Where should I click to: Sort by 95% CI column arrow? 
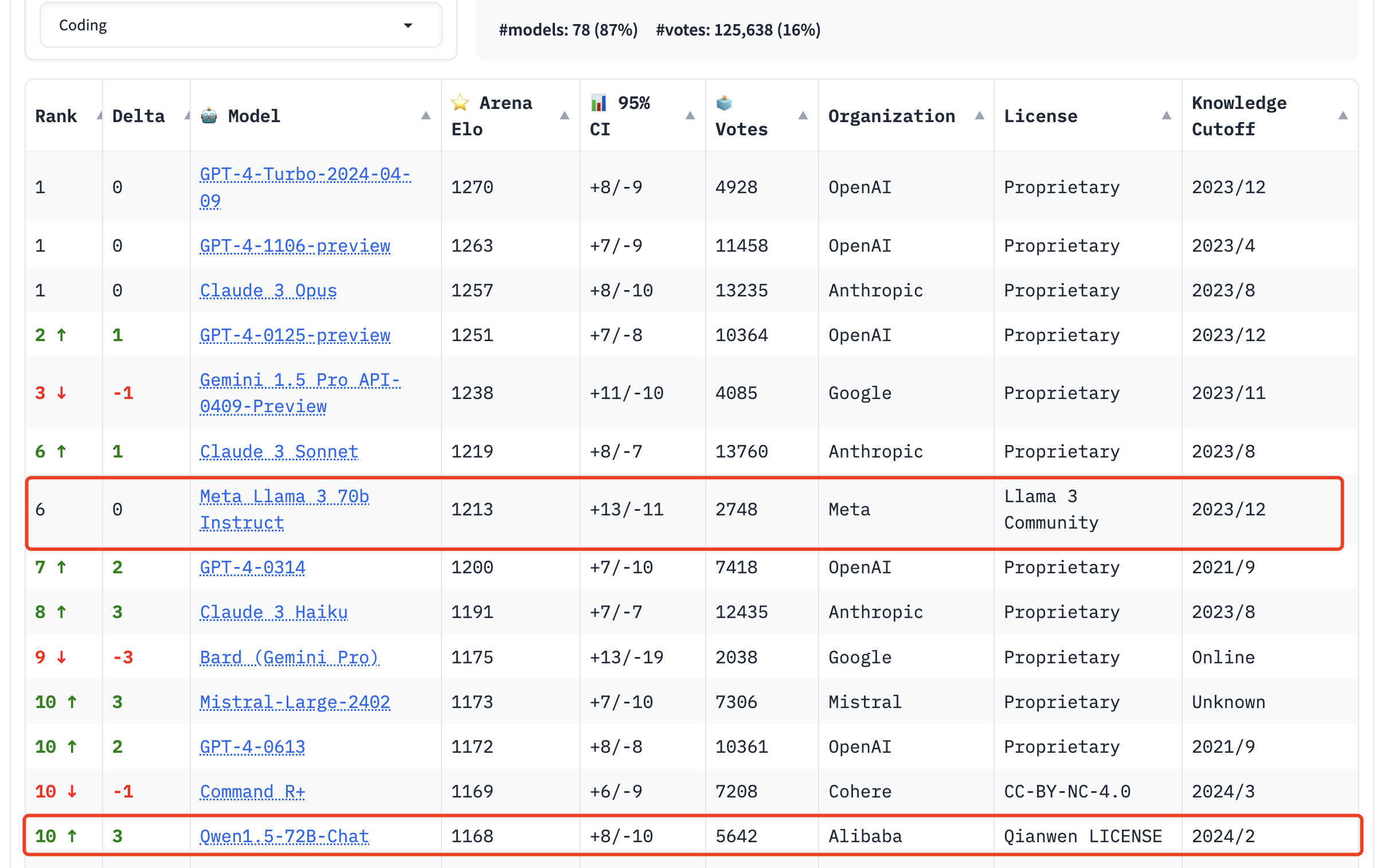click(x=690, y=116)
